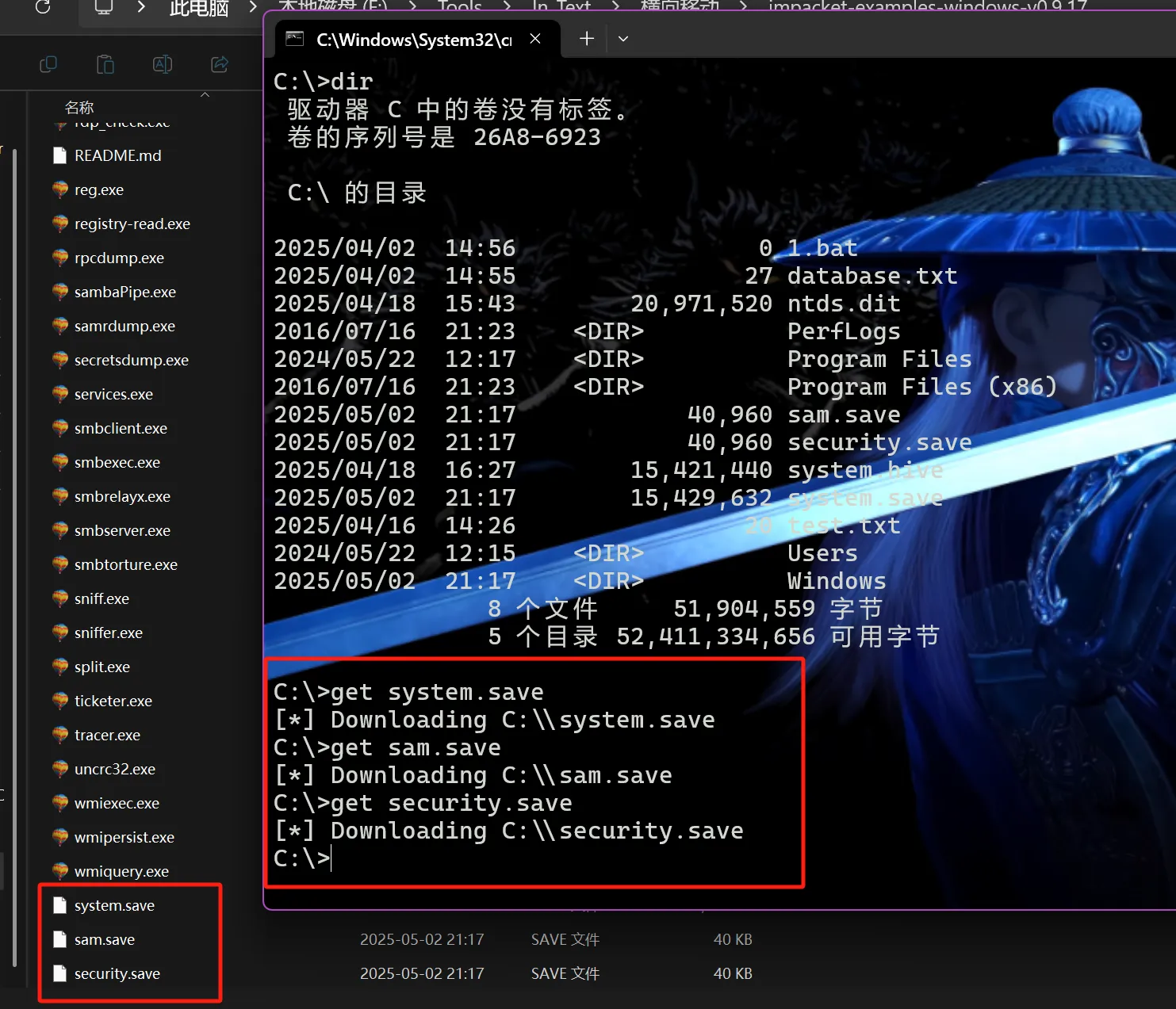Click the sniff.exe file icon
1176x1009 pixels.
coord(60,598)
